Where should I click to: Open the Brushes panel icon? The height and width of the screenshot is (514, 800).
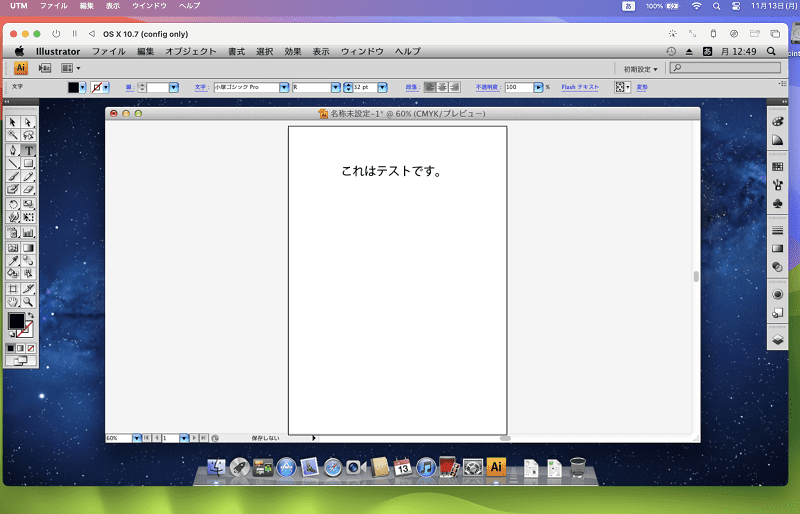(x=778, y=185)
